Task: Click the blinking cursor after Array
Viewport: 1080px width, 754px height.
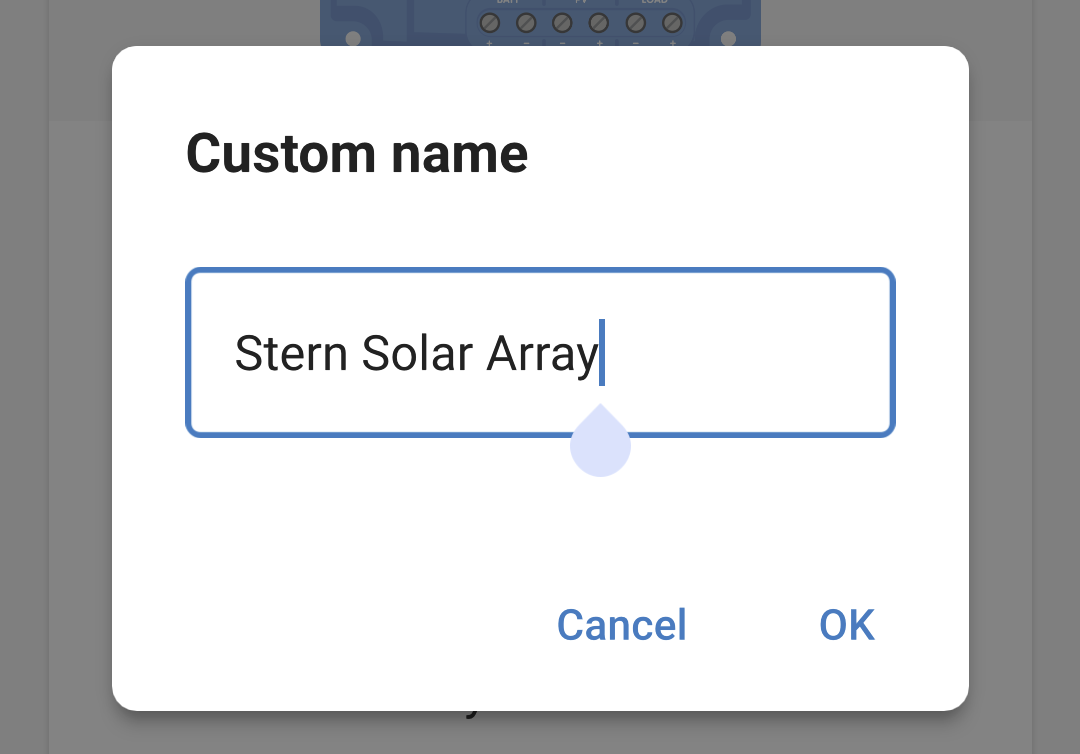Action: (x=602, y=353)
